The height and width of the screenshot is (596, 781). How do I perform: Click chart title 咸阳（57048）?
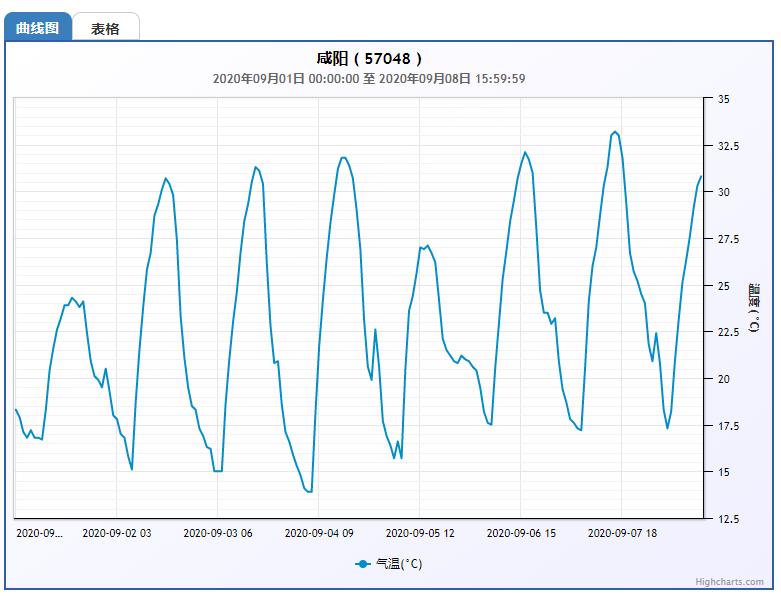click(x=369, y=59)
